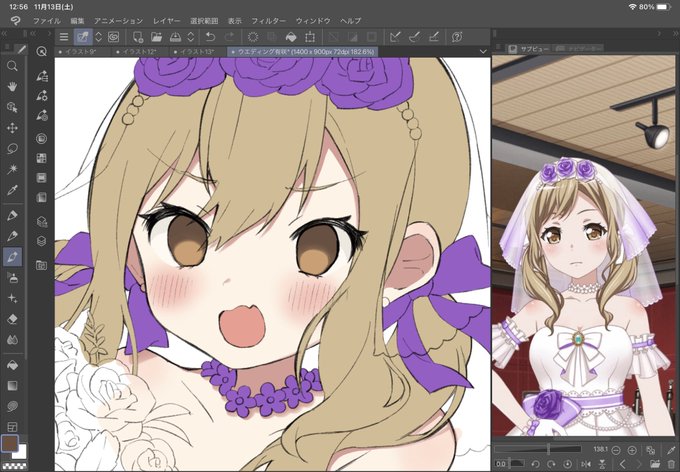Select the Fill bucket tool in tool palette
This screenshot has height=472, width=680.
pyautogui.click(x=12, y=365)
